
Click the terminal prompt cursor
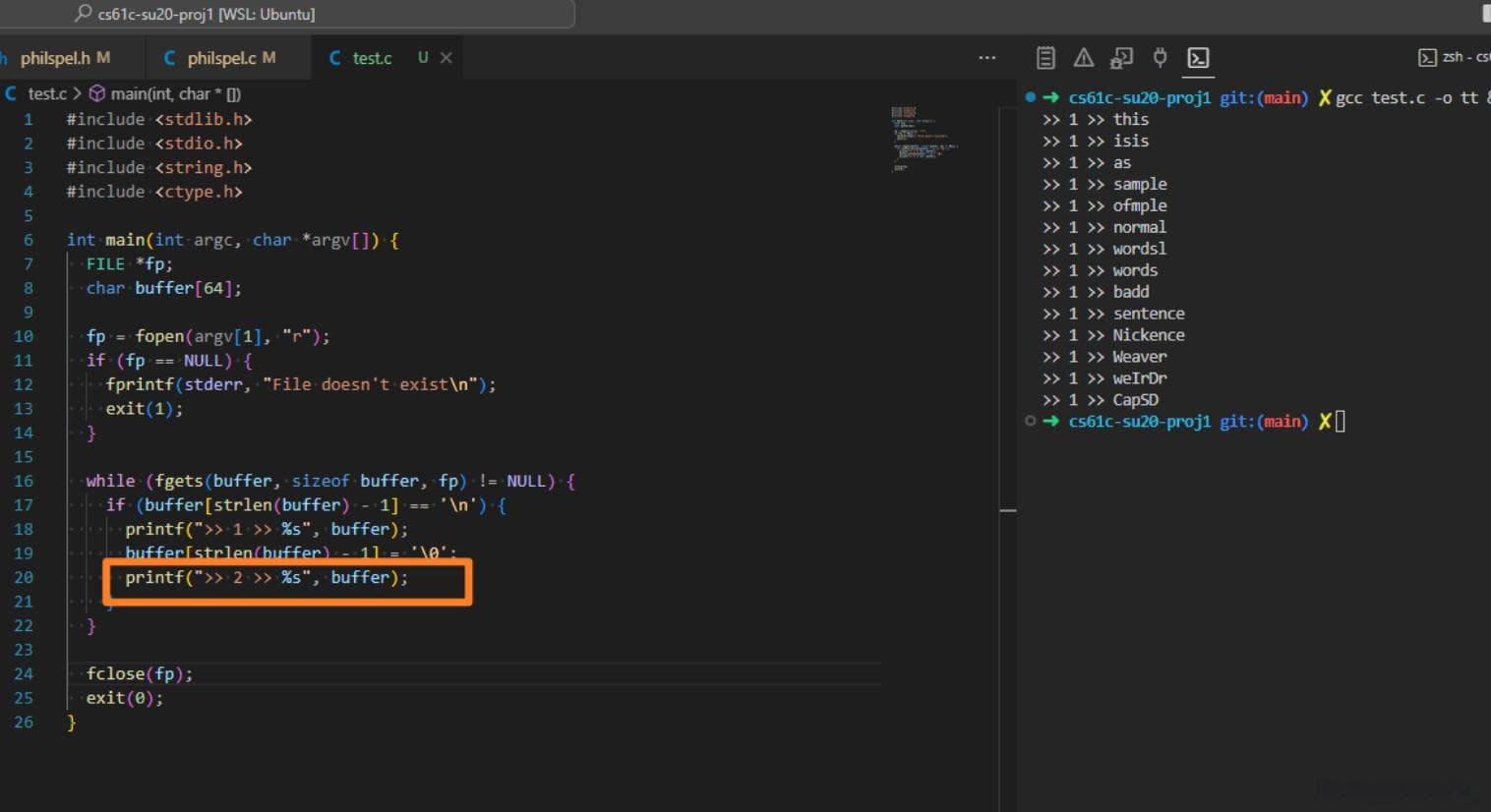coord(1340,422)
